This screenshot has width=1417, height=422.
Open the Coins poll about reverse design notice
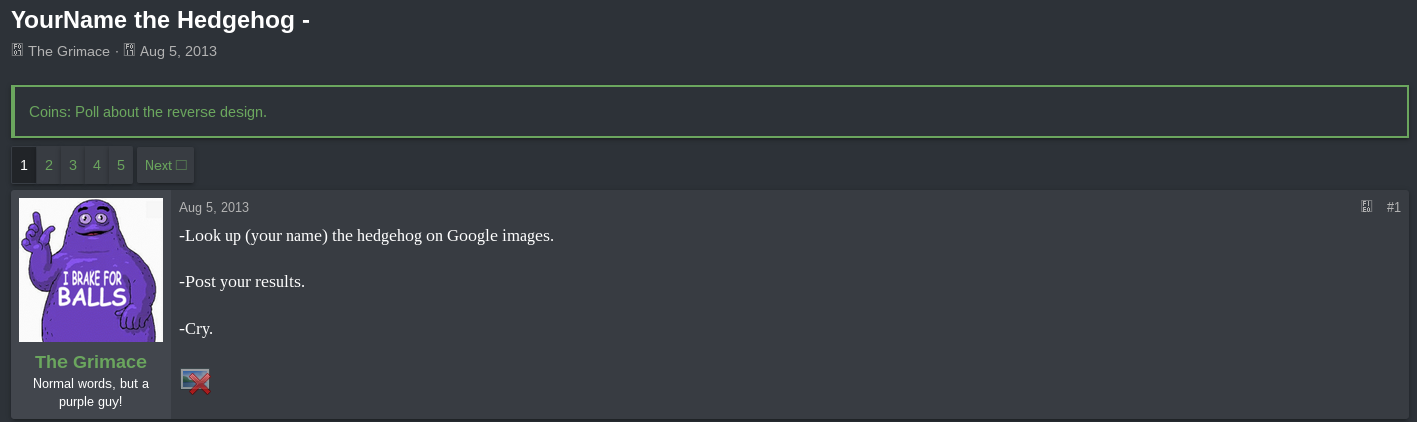148,112
